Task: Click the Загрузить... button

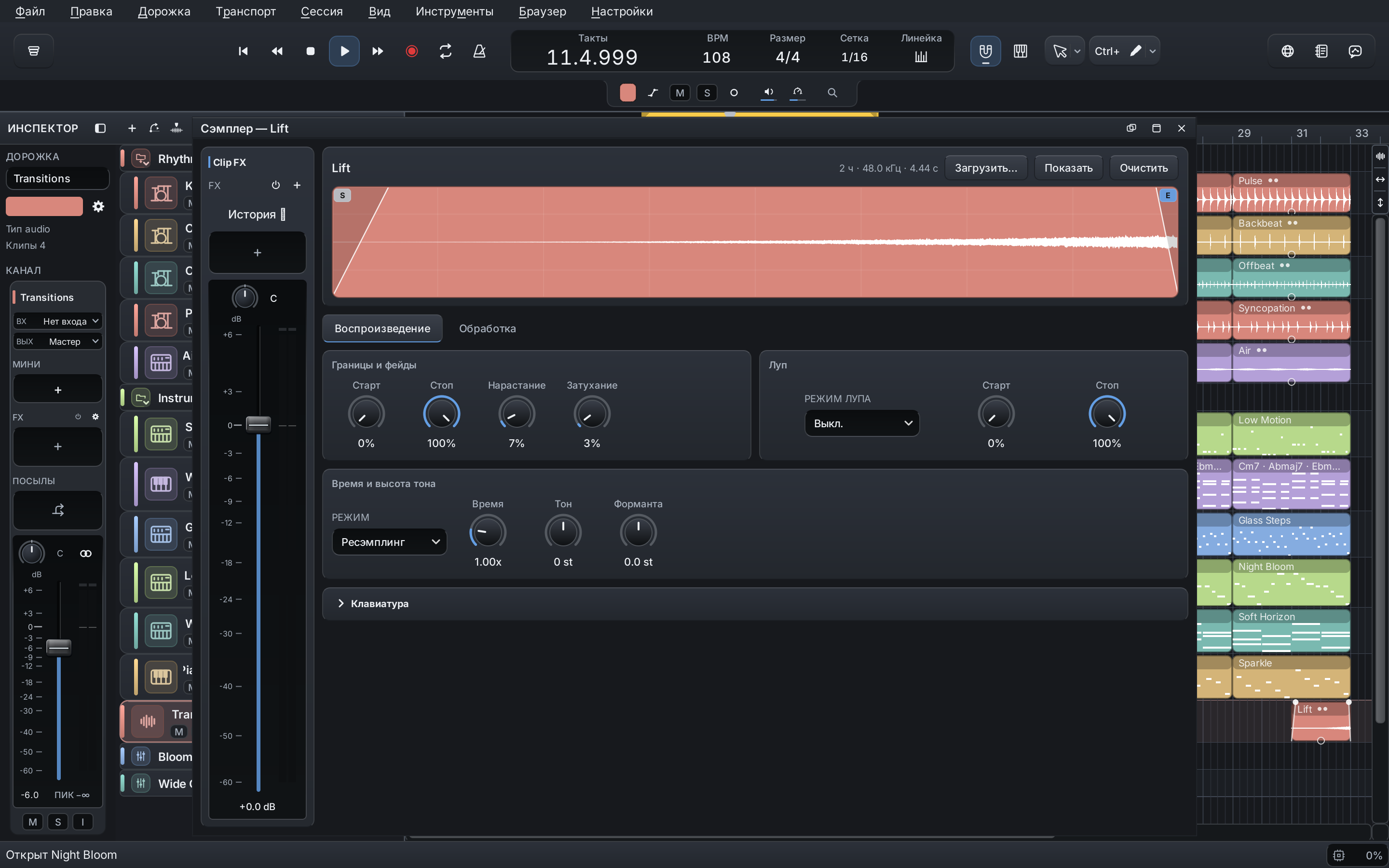Action: coord(985,168)
